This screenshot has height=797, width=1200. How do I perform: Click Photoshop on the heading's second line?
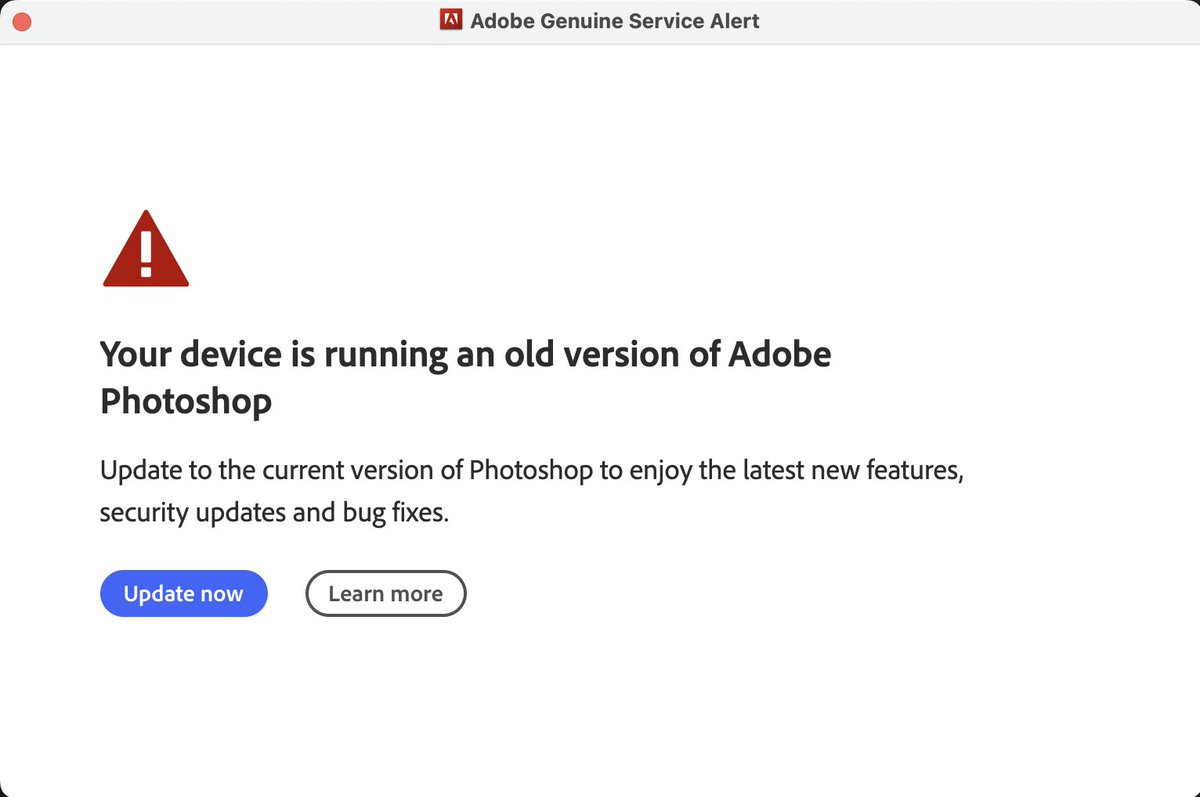click(186, 401)
